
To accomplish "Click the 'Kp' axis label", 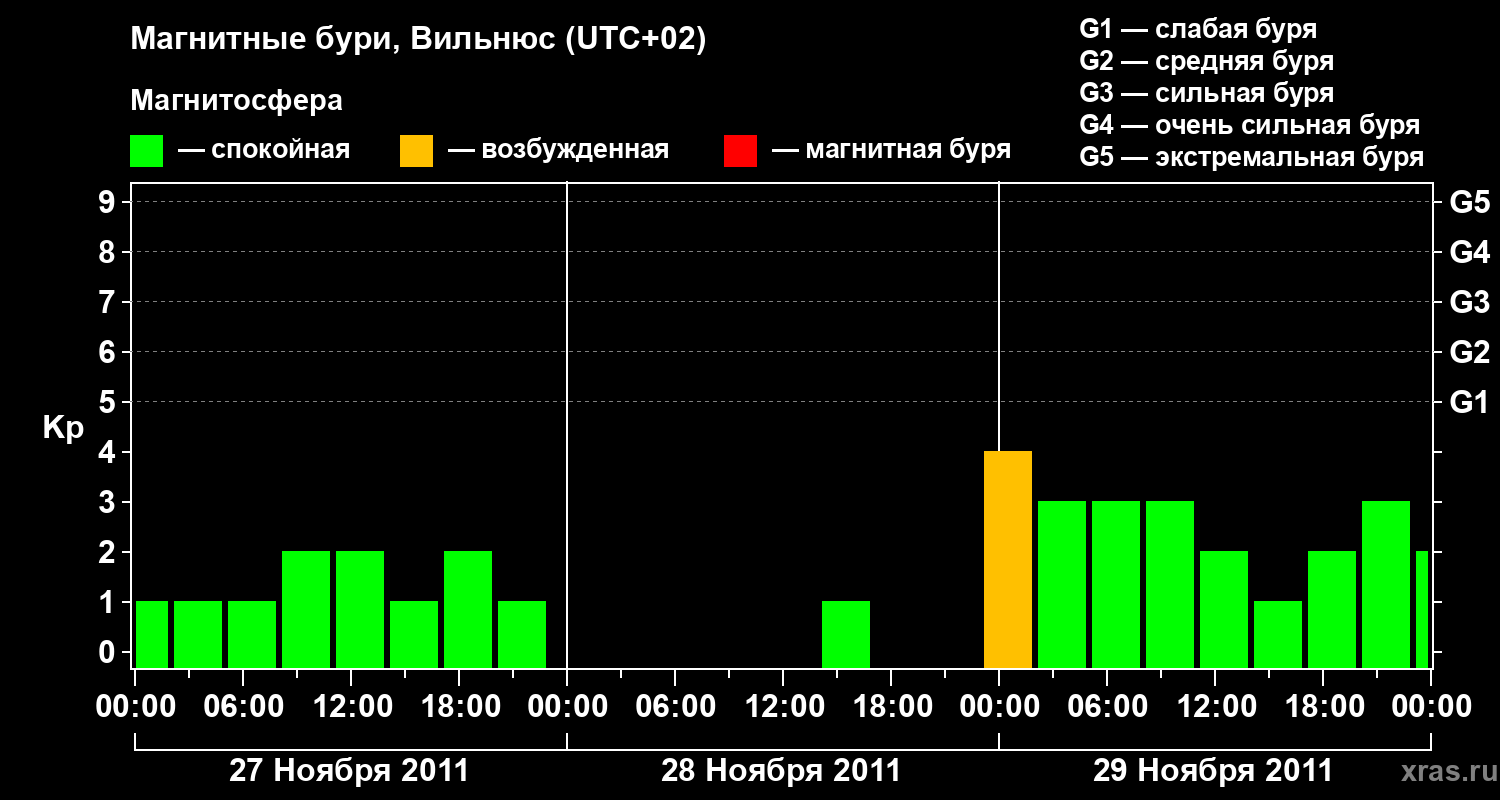I will tap(63, 428).
